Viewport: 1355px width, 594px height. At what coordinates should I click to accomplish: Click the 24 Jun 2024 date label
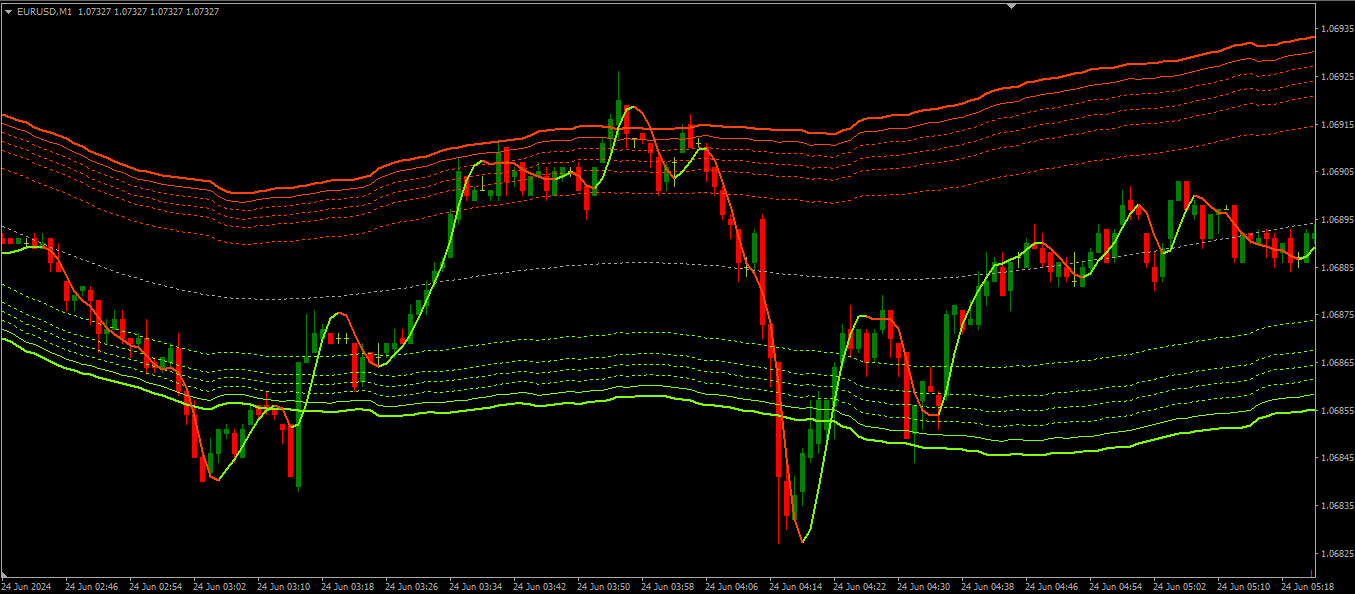(x=29, y=586)
